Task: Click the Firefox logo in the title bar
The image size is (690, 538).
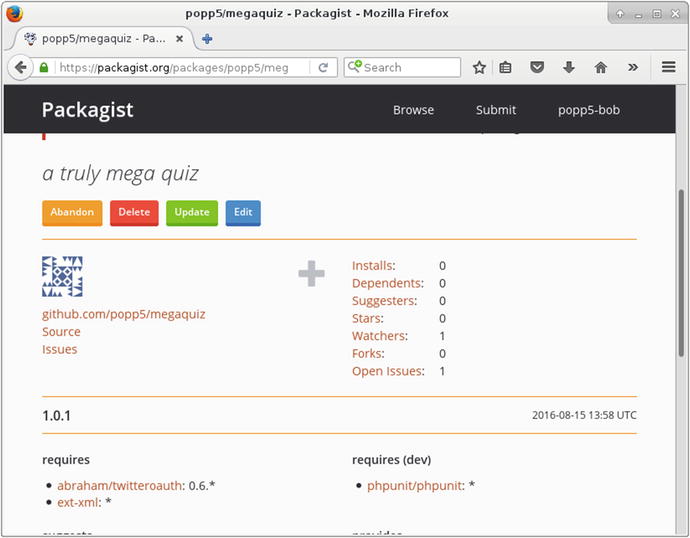Action: pyautogui.click(x=14, y=14)
